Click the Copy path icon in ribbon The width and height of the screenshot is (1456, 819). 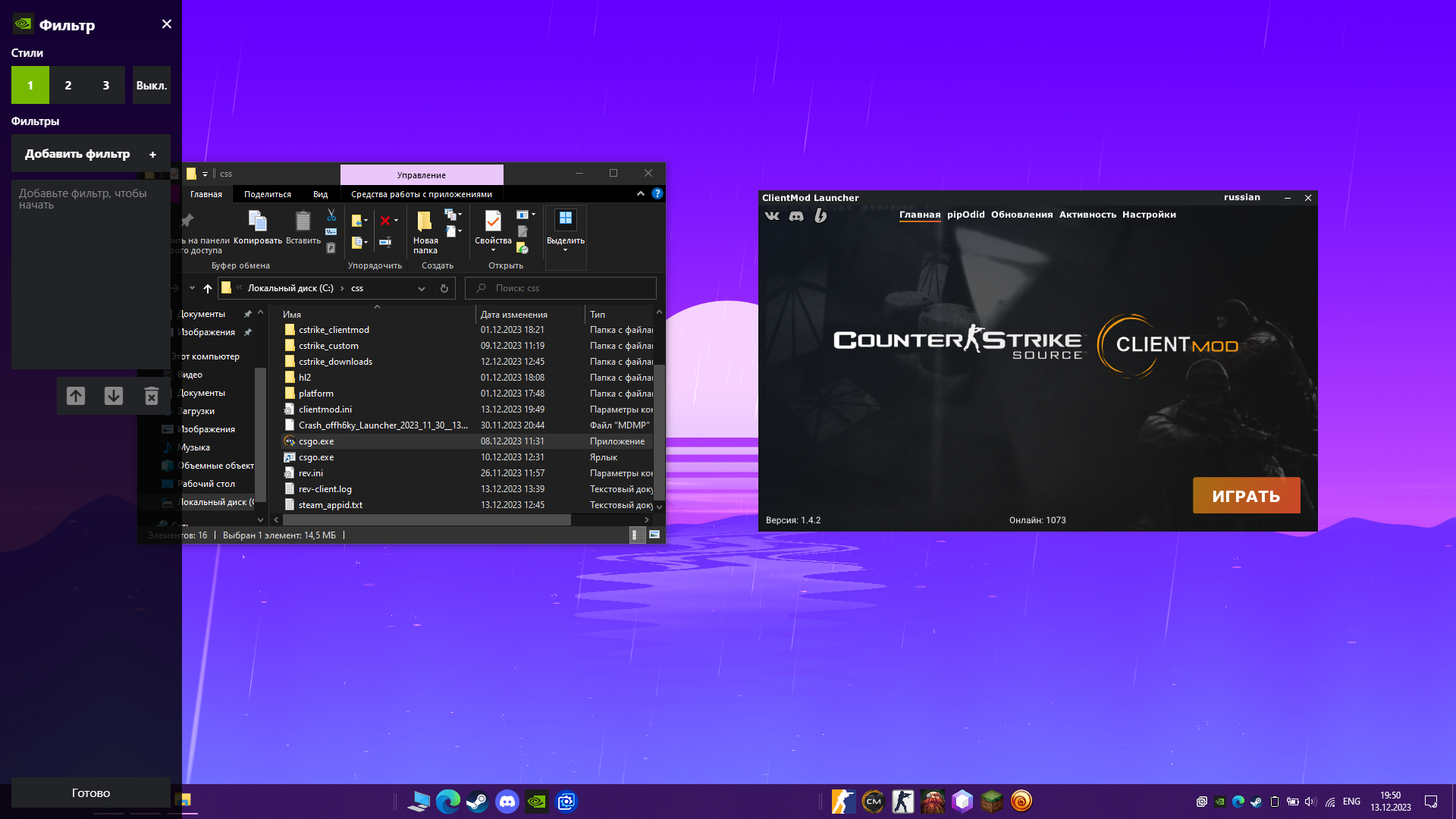[331, 231]
